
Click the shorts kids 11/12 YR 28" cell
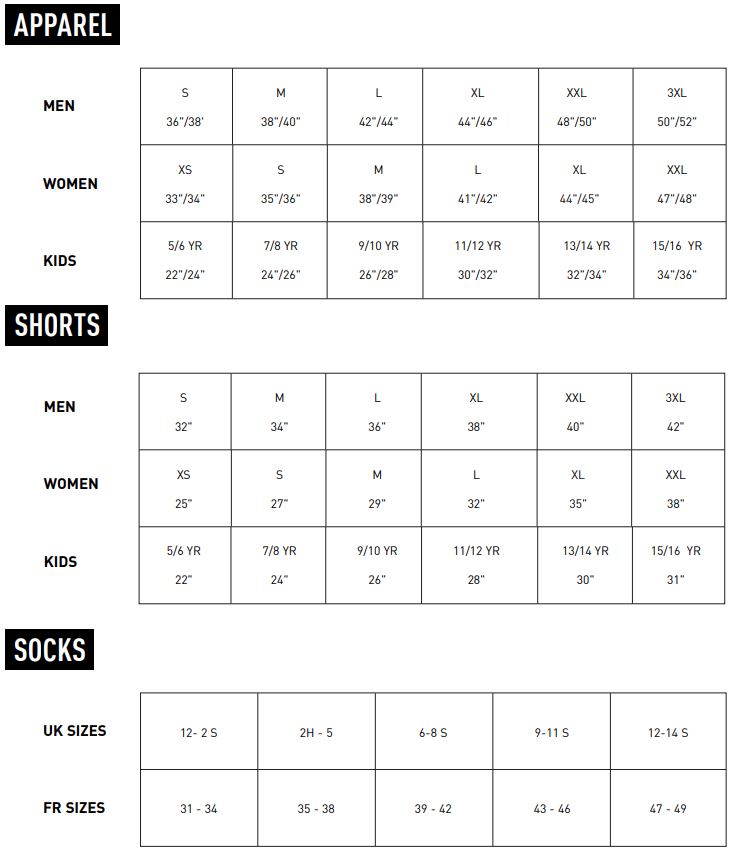point(477,565)
